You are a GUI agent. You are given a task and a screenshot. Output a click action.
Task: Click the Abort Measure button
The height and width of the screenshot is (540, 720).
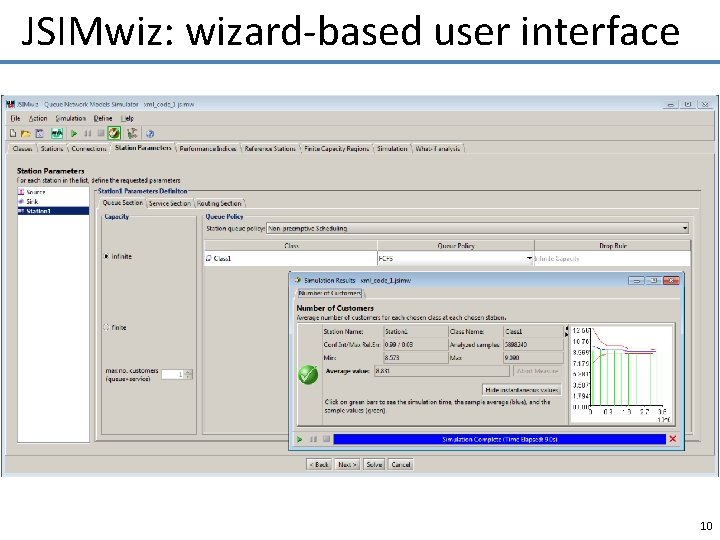(x=537, y=371)
